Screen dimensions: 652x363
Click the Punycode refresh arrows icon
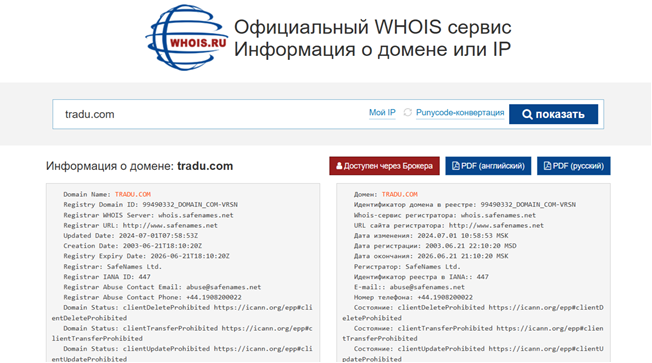(408, 113)
